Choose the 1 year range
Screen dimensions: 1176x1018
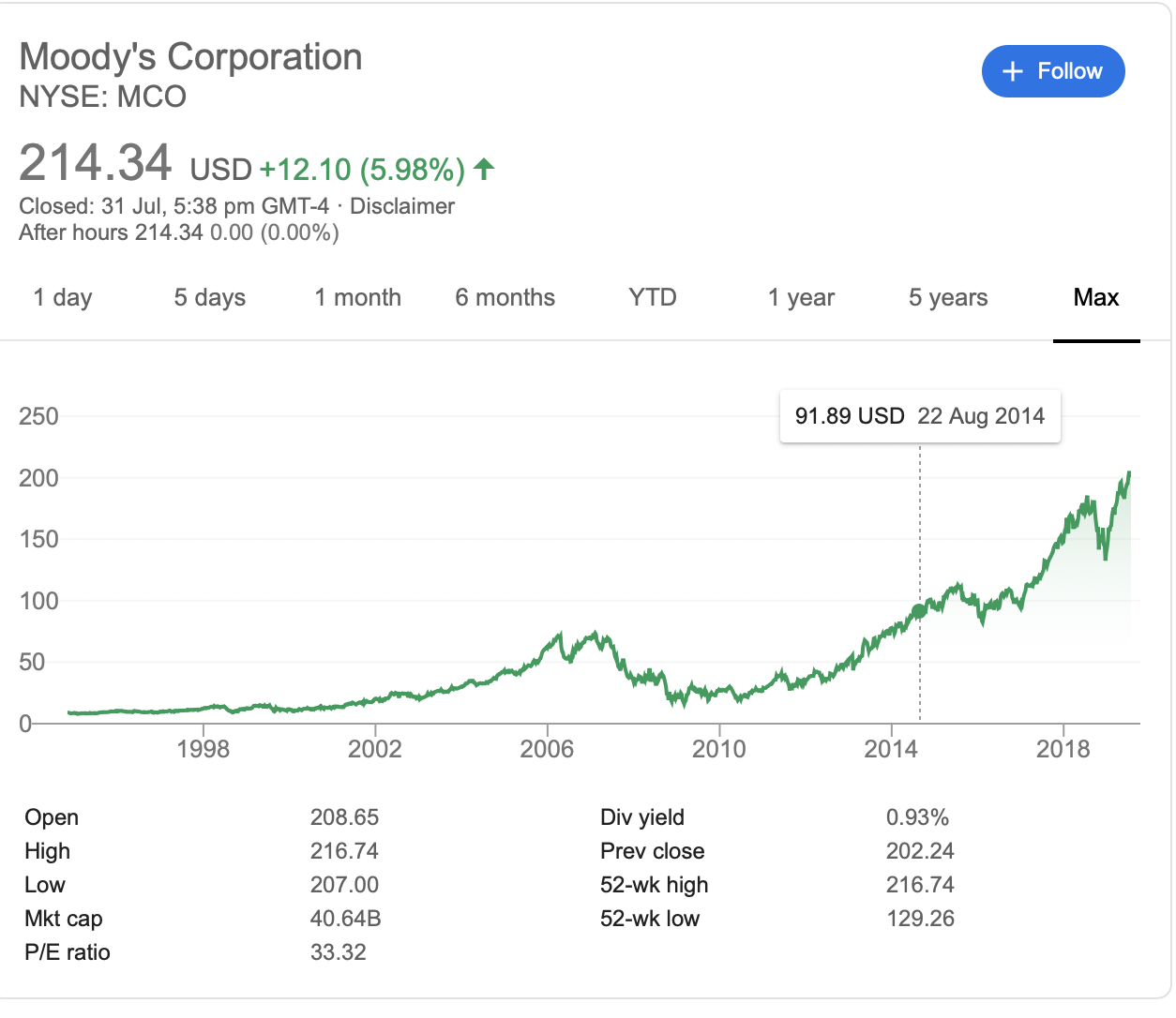pos(800,298)
